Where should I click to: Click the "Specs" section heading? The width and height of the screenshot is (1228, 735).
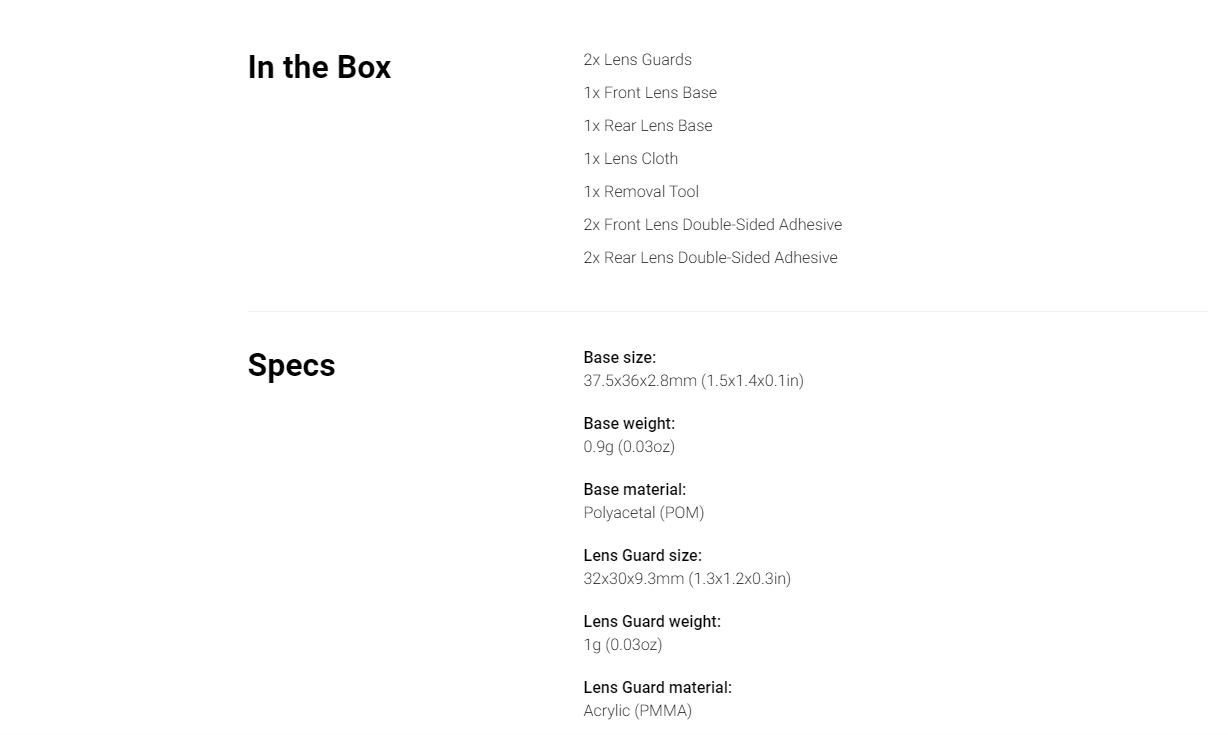click(291, 365)
